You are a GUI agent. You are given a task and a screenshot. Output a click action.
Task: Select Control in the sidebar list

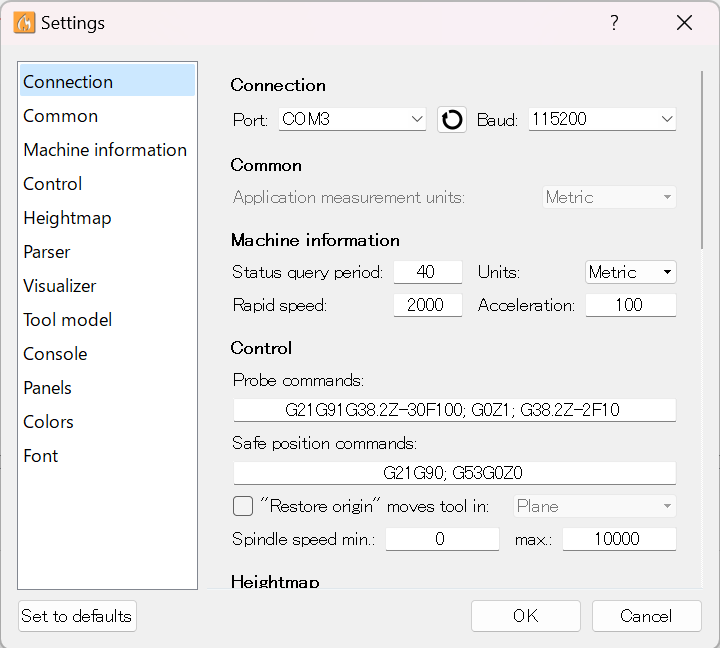[107, 184]
